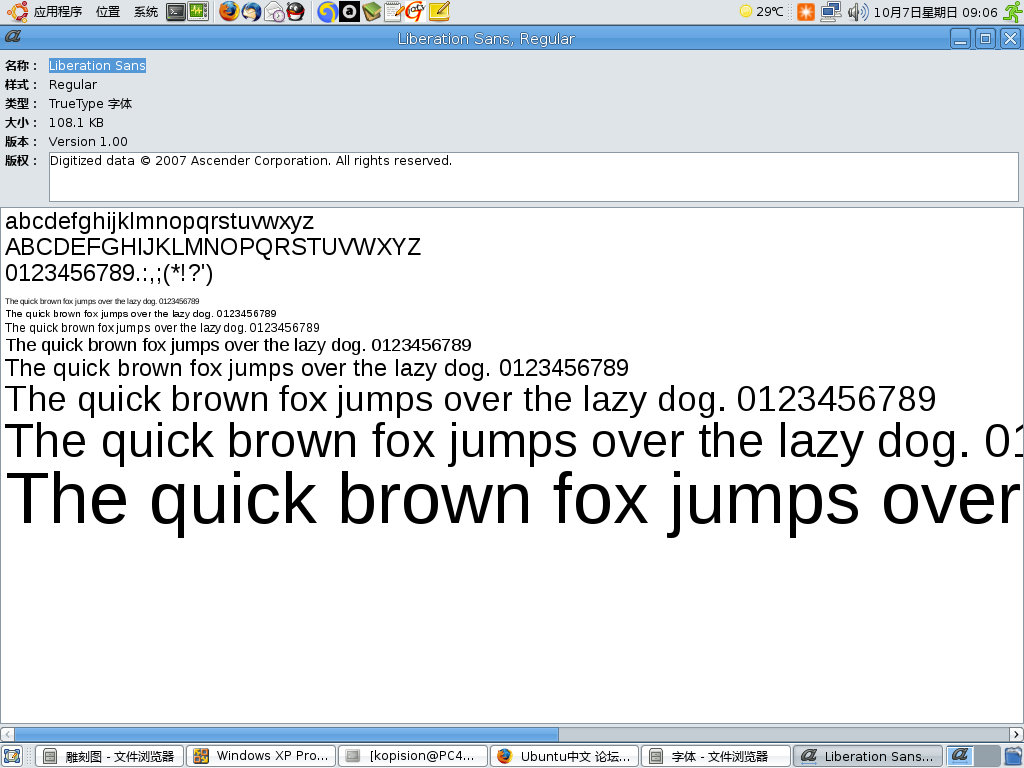Image resolution: width=1024 pixels, height=768 pixels.
Task: Switch to the kopision@PC4 terminal window
Action: point(413,756)
